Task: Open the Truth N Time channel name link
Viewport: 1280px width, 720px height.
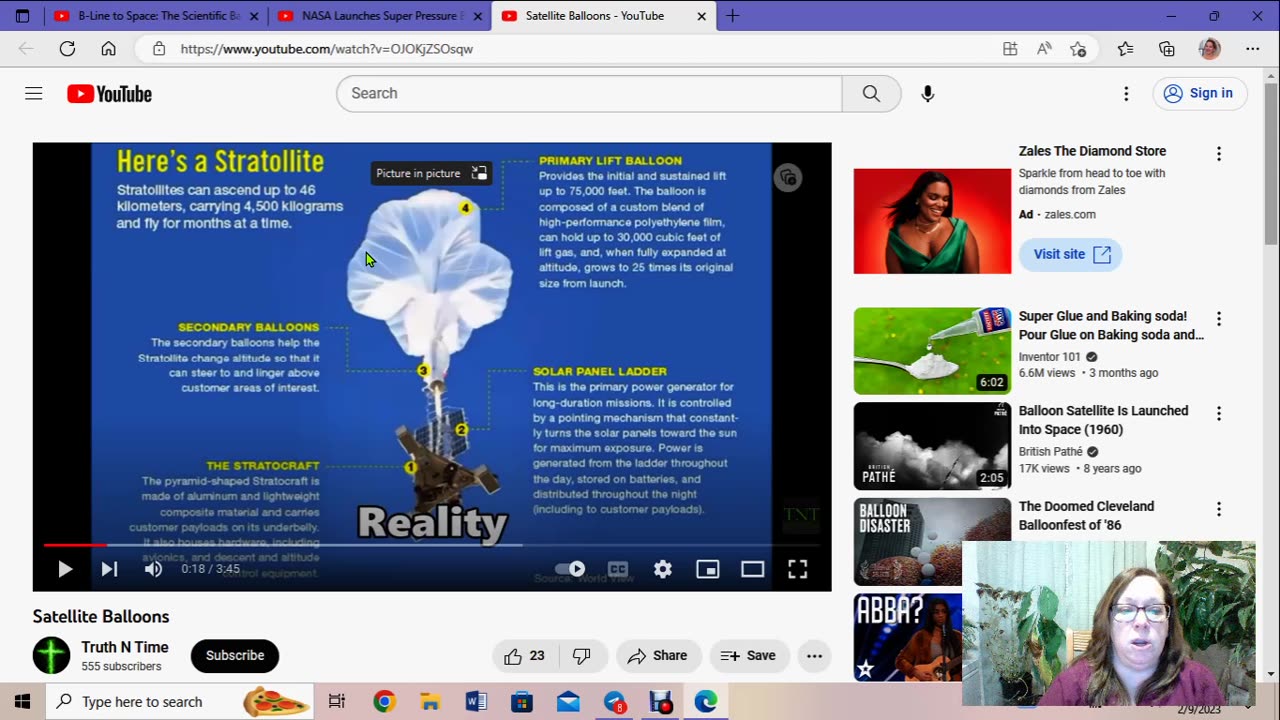Action: [x=125, y=648]
